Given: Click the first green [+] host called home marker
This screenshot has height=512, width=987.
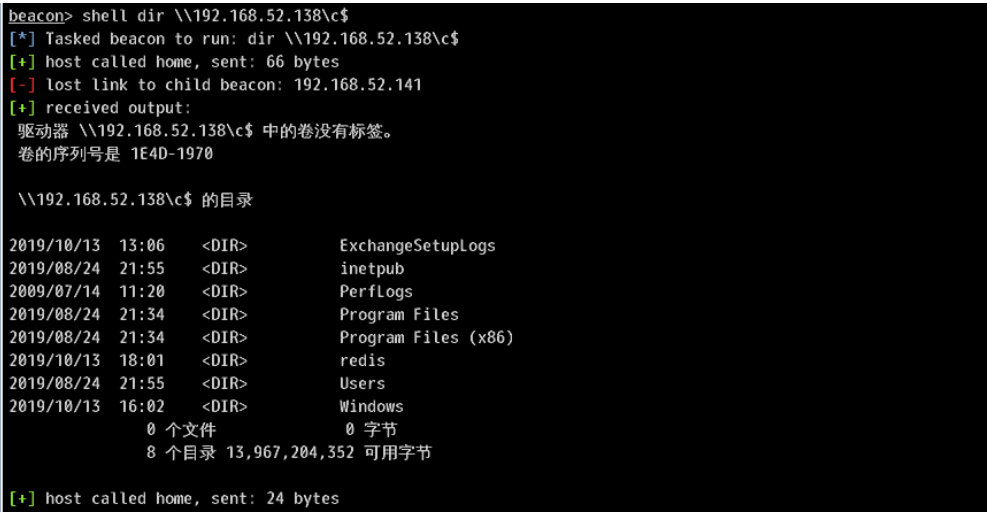Looking at the screenshot, I should coord(22,62).
